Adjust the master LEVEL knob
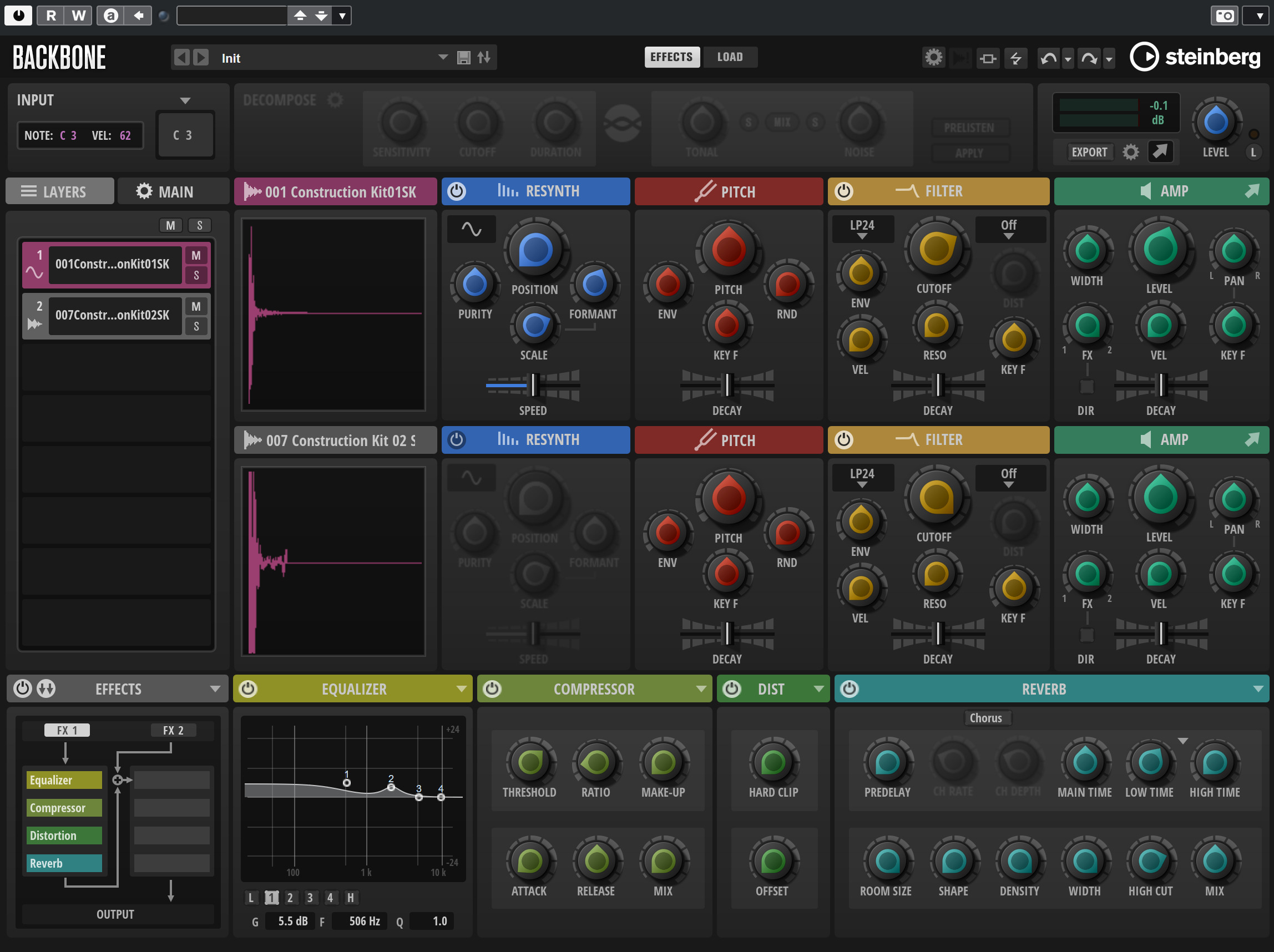This screenshot has height=952, width=1274. click(x=1215, y=121)
